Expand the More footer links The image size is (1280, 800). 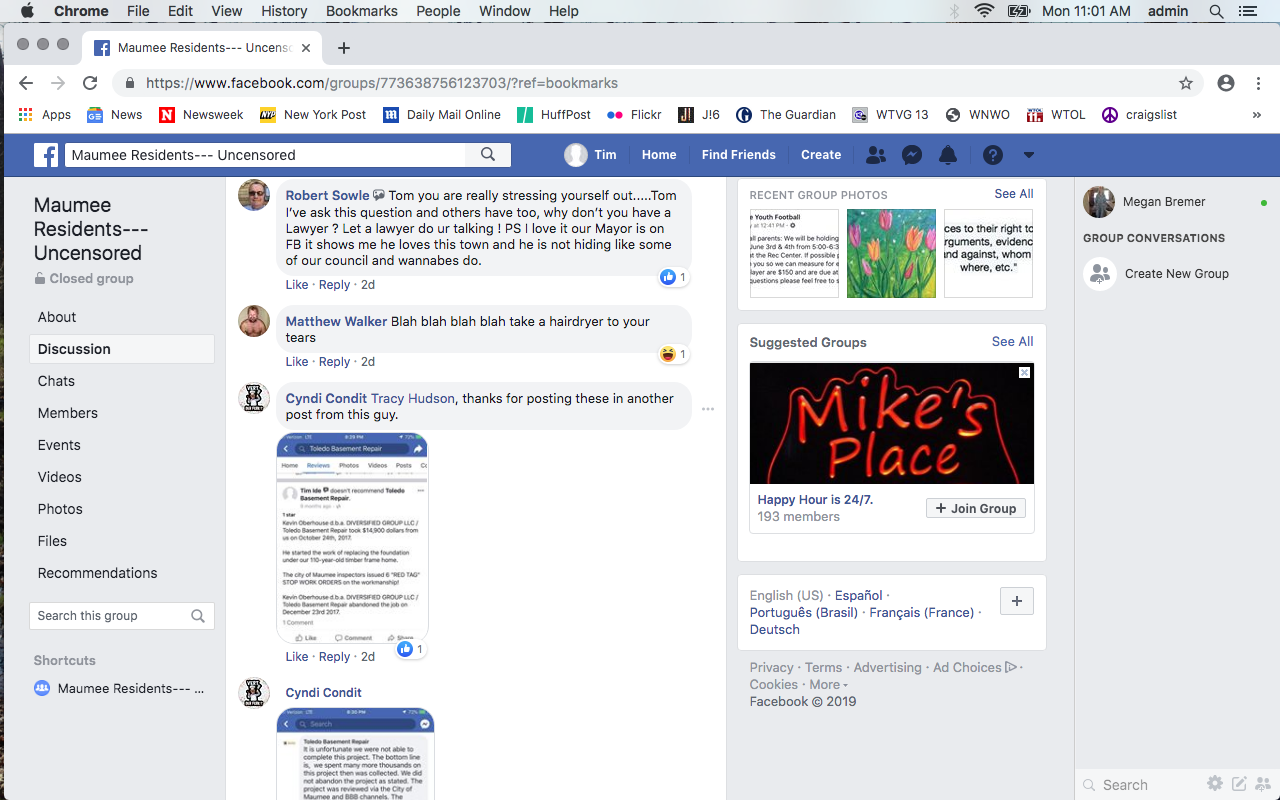point(828,685)
